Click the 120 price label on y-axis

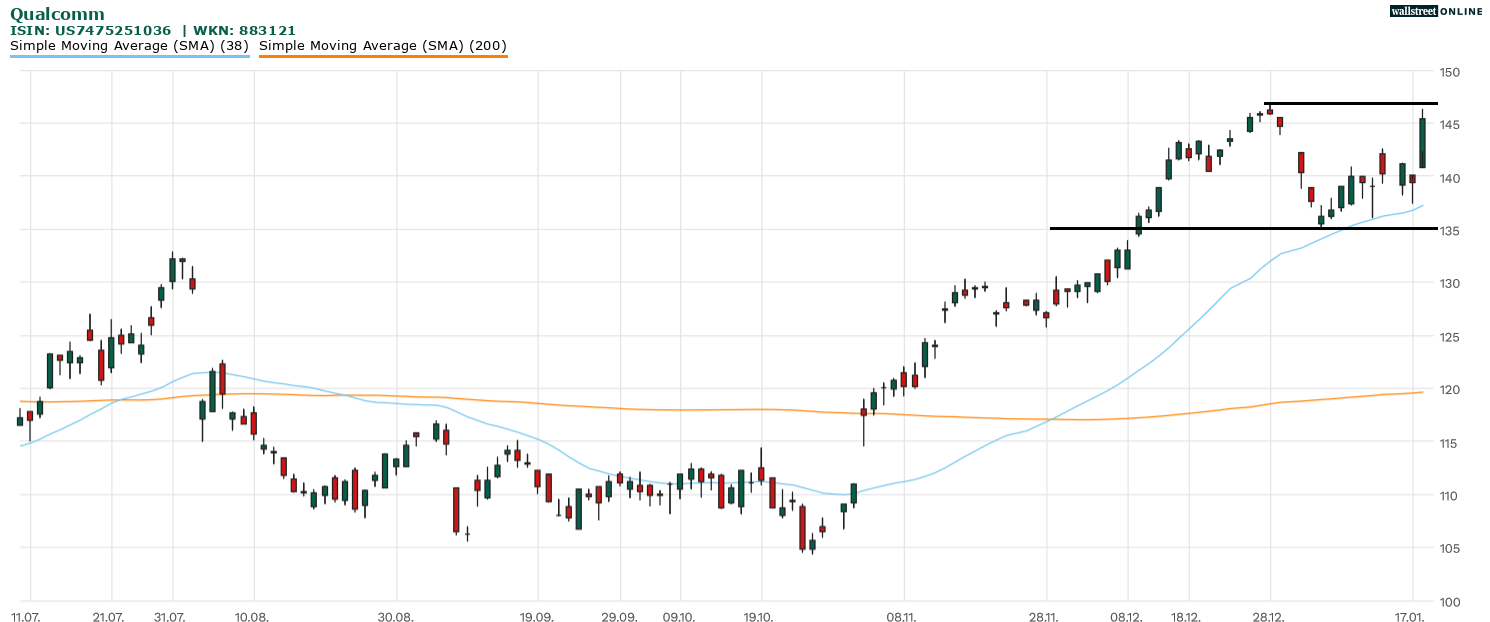pyautogui.click(x=1450, y=390)
